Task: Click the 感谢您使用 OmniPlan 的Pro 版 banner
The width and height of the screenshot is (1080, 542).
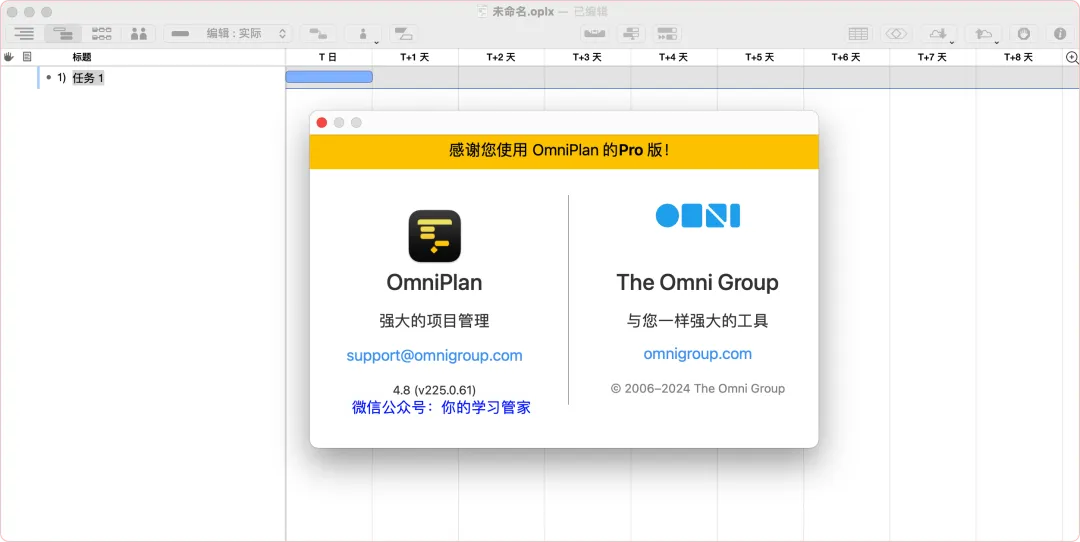Action: point(564,151)
